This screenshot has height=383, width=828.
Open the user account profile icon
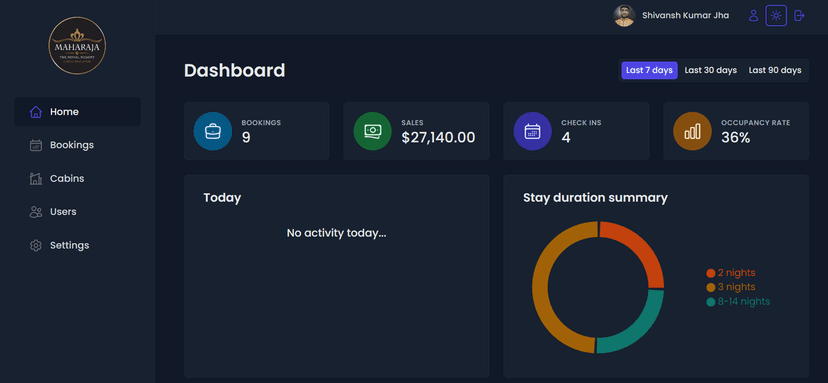[x=754, y=15]
